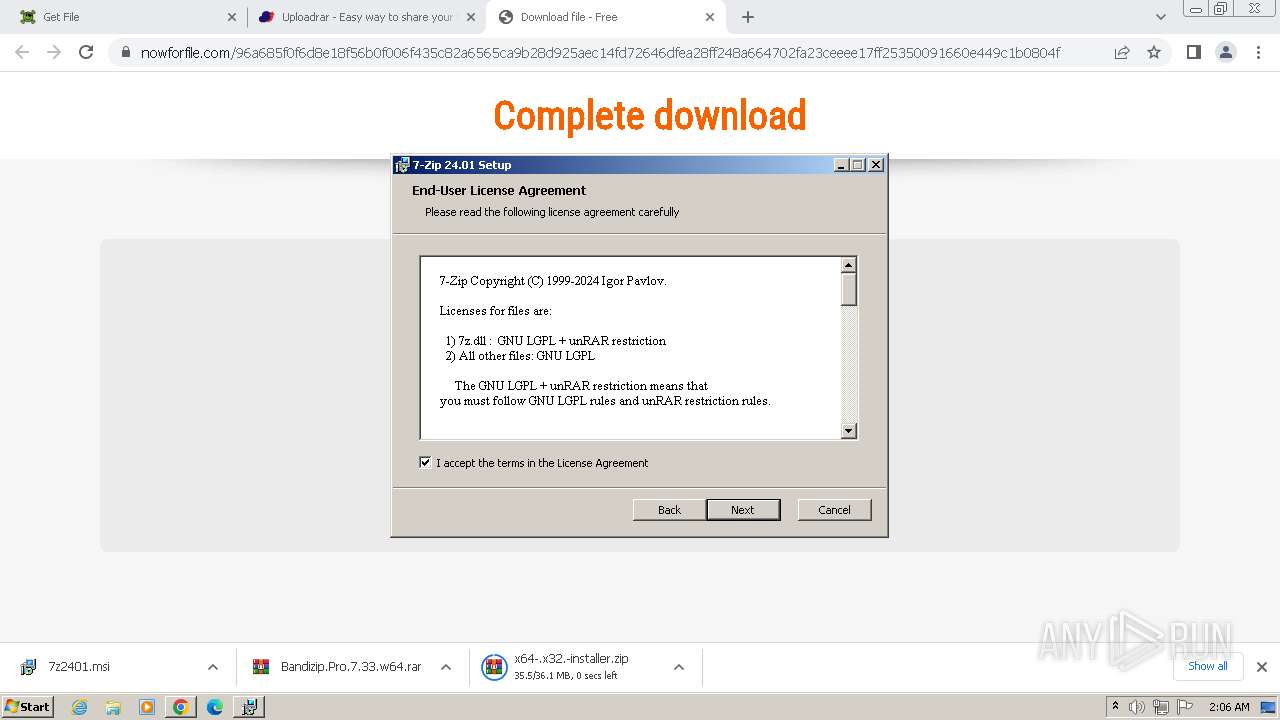Click installer.zip download progress icon
The image size is (1280, 720).
point(494,667)
